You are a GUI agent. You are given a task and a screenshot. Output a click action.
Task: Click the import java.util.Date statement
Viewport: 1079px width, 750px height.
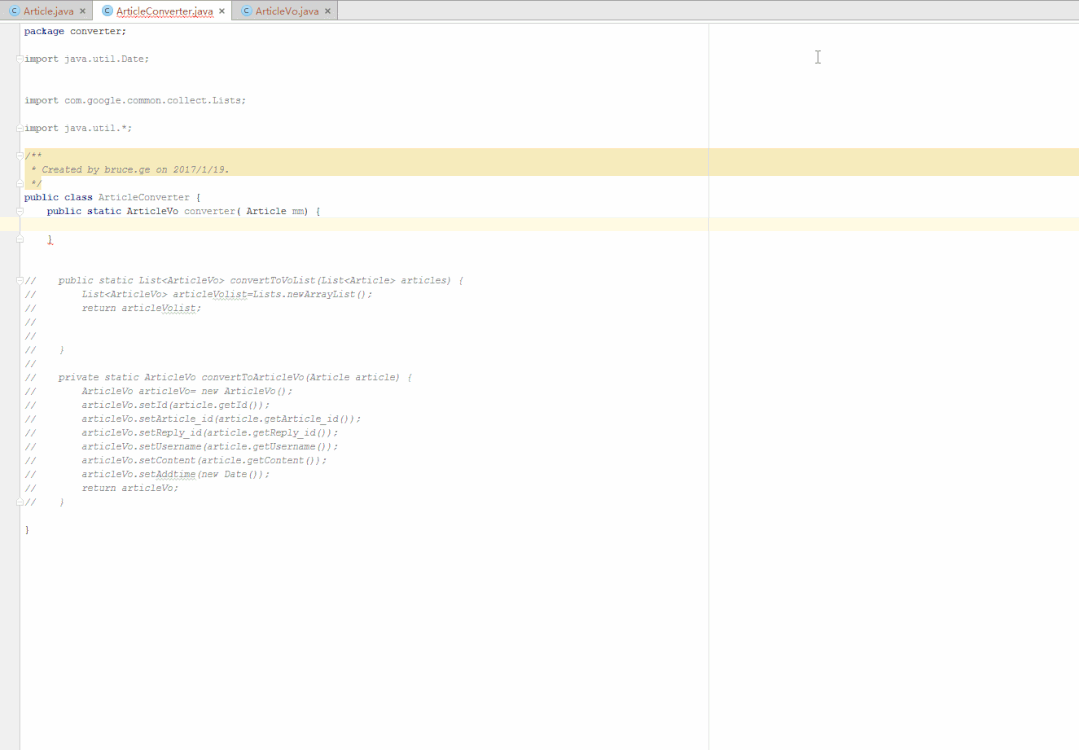coord(87,59)
